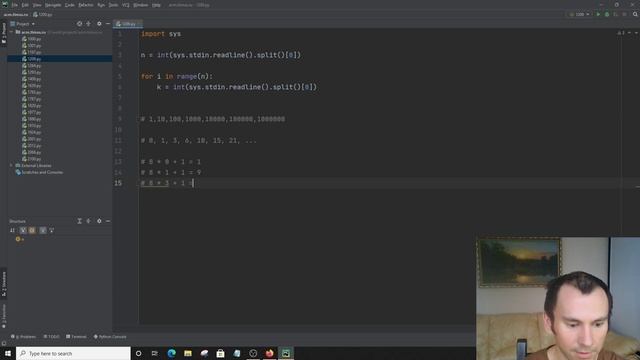Click the inspections widget in editor corner
Screen dimensions: 640x360
621,33
